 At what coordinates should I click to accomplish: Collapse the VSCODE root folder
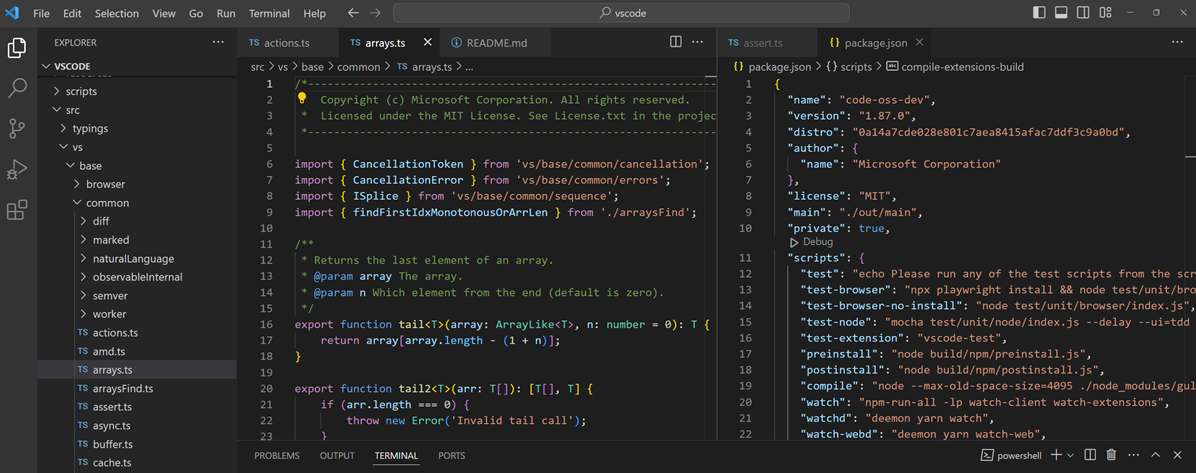[x=47, y=66]
